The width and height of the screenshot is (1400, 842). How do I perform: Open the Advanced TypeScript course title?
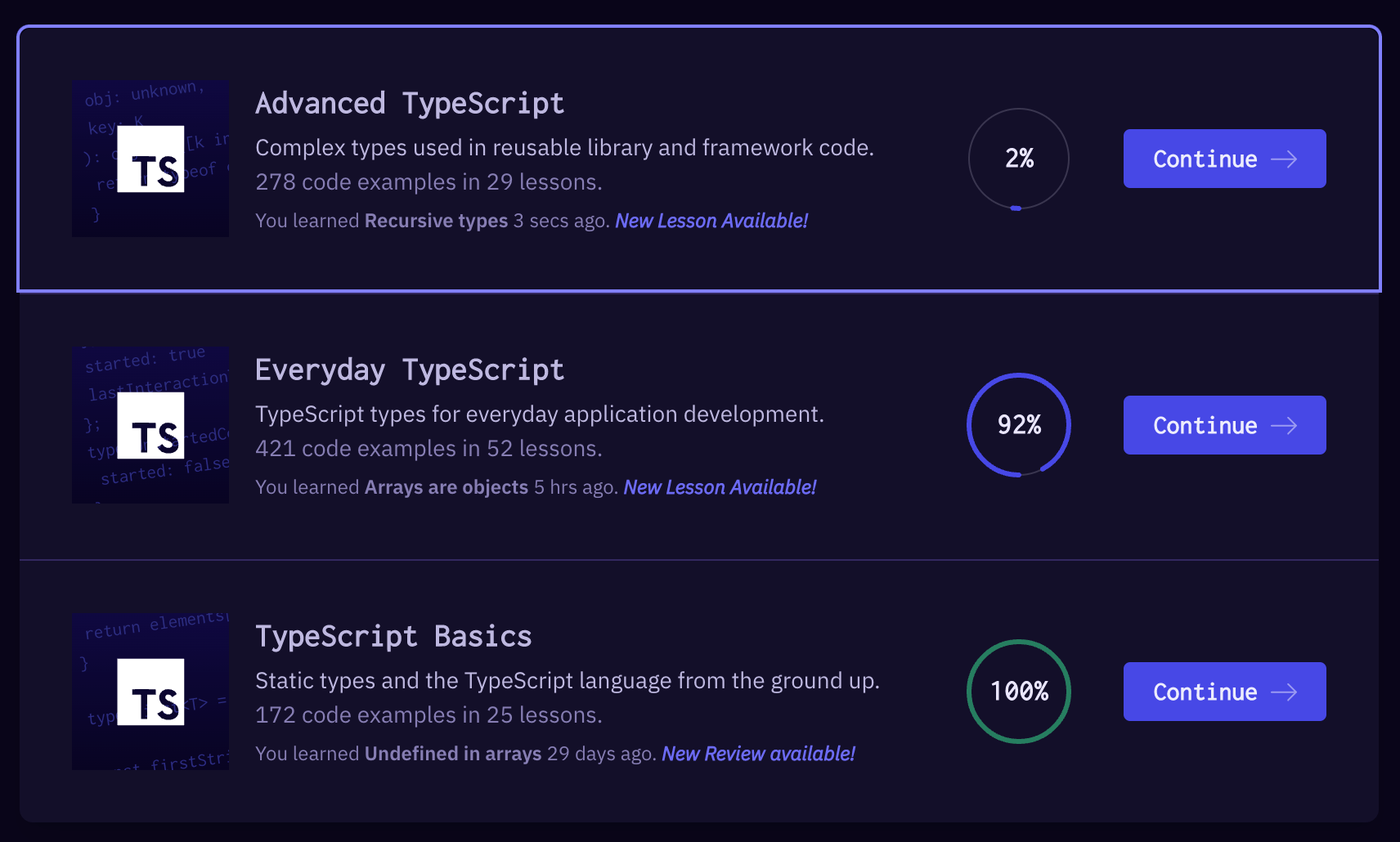coord(410,104)
